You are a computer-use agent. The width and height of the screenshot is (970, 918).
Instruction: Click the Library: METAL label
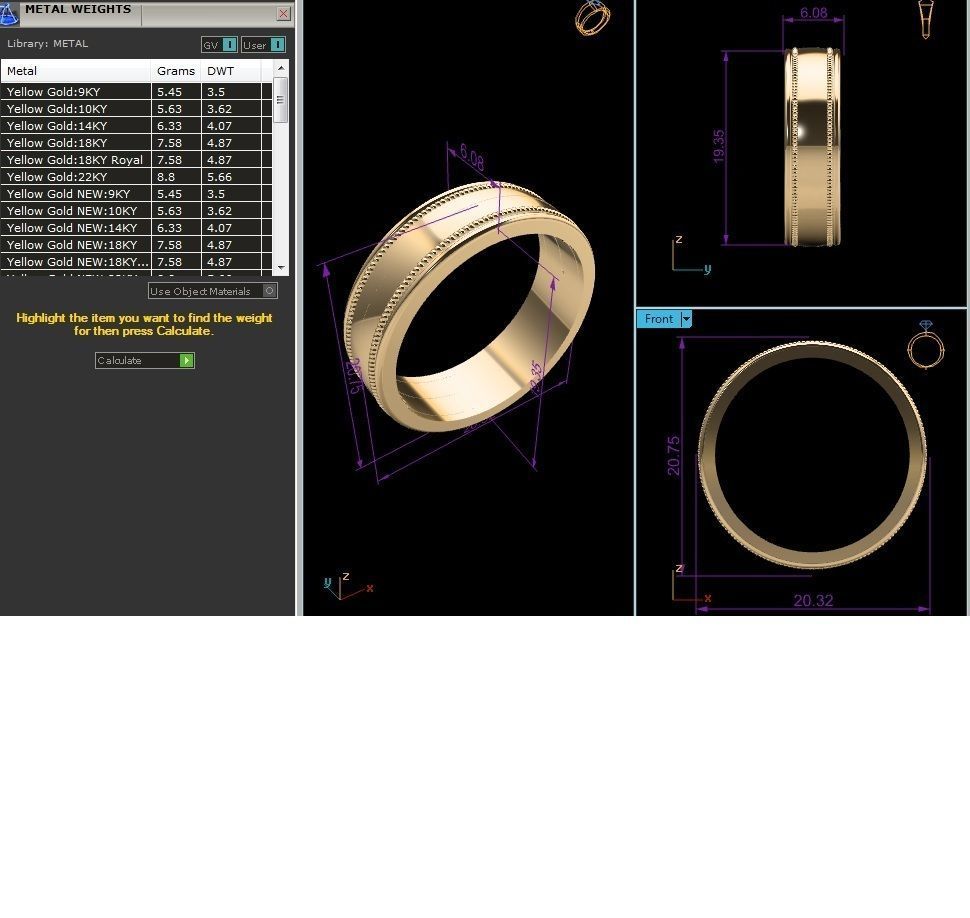tap(48, 44)
